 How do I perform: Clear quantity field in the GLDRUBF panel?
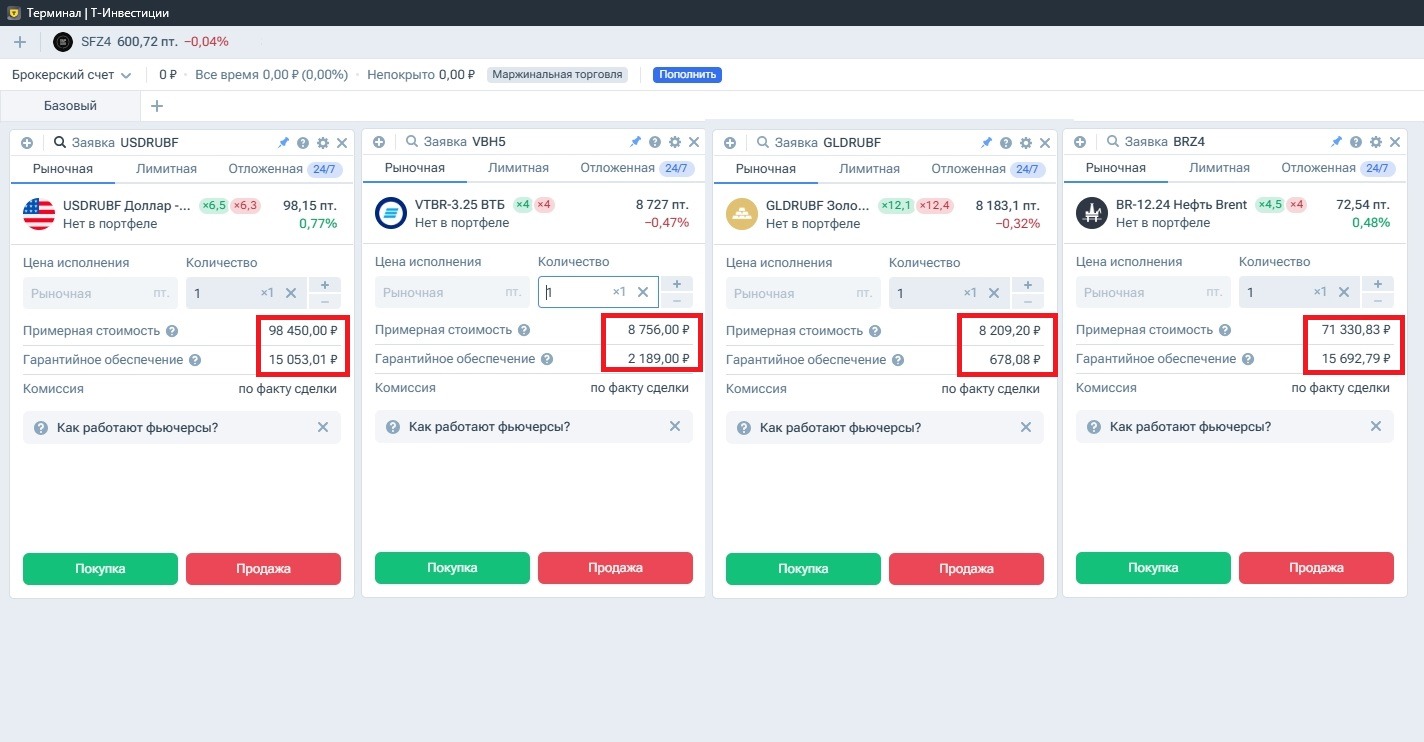pyautogui.click(x=994, y=293)
